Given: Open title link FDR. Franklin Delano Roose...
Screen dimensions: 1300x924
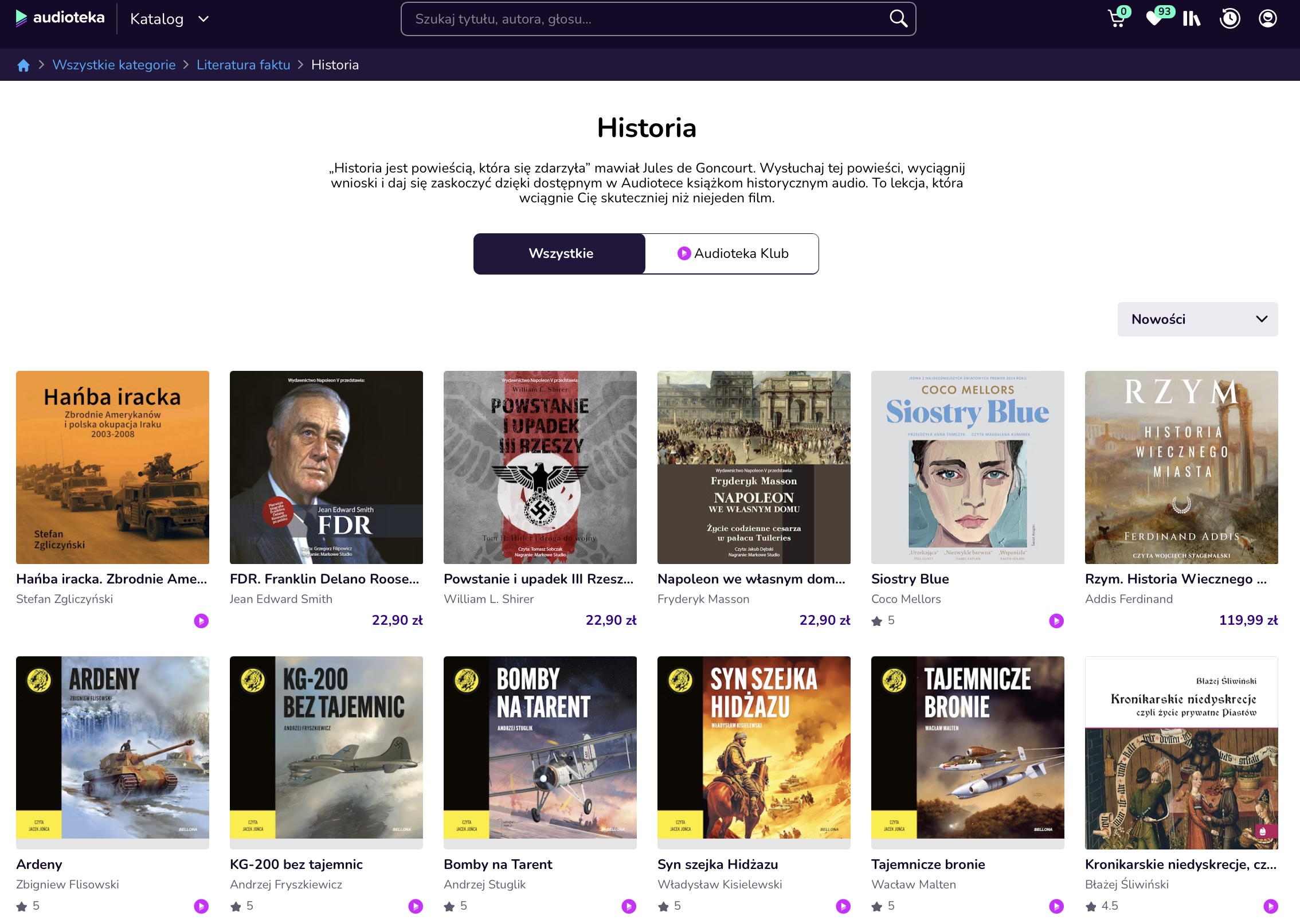Looking at the screenshot, I should [x=324, y=579].
